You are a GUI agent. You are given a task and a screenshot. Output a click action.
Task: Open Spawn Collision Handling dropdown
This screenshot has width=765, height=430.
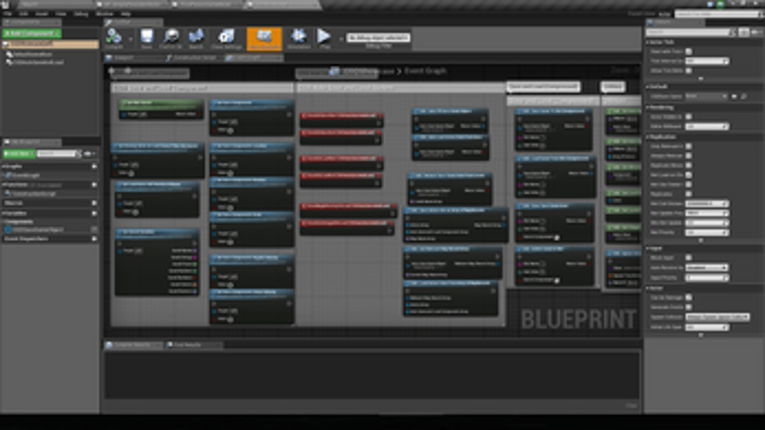click(717, 317)
